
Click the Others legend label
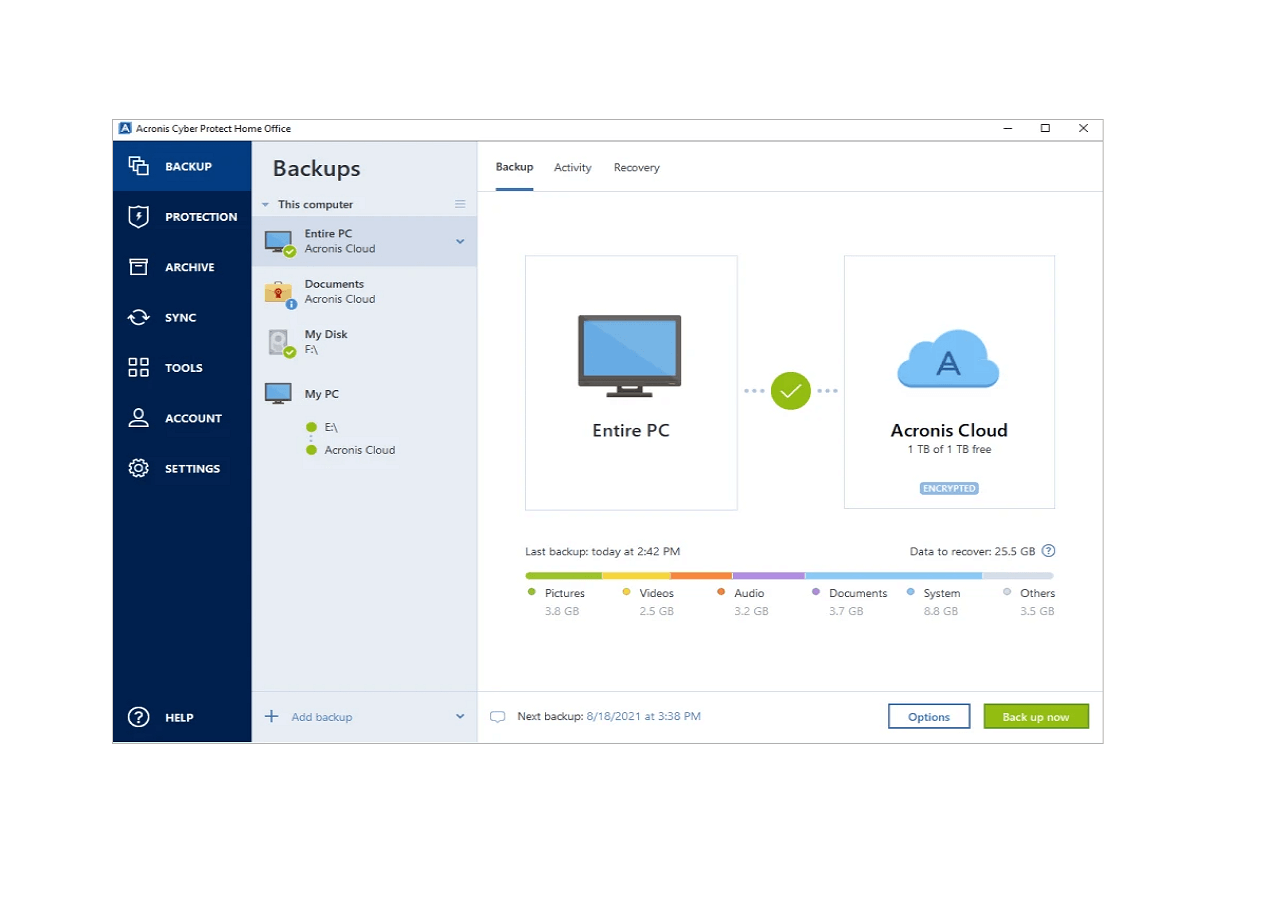[1038, 593]
